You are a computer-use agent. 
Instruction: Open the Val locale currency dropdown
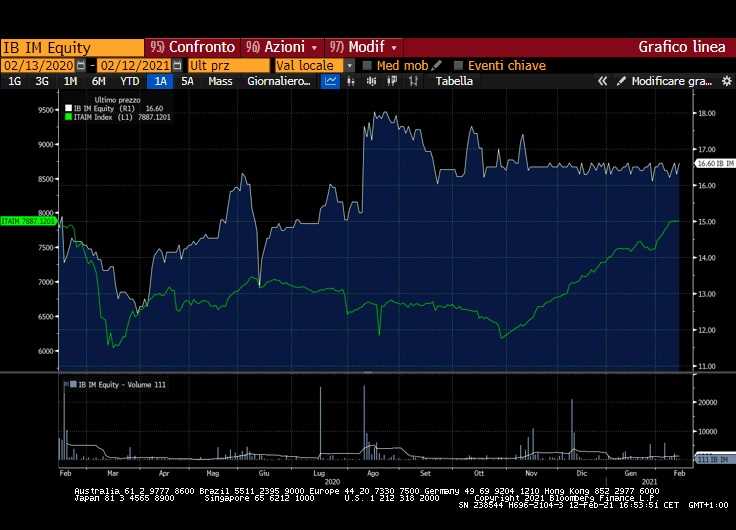[x=349, y=65]
